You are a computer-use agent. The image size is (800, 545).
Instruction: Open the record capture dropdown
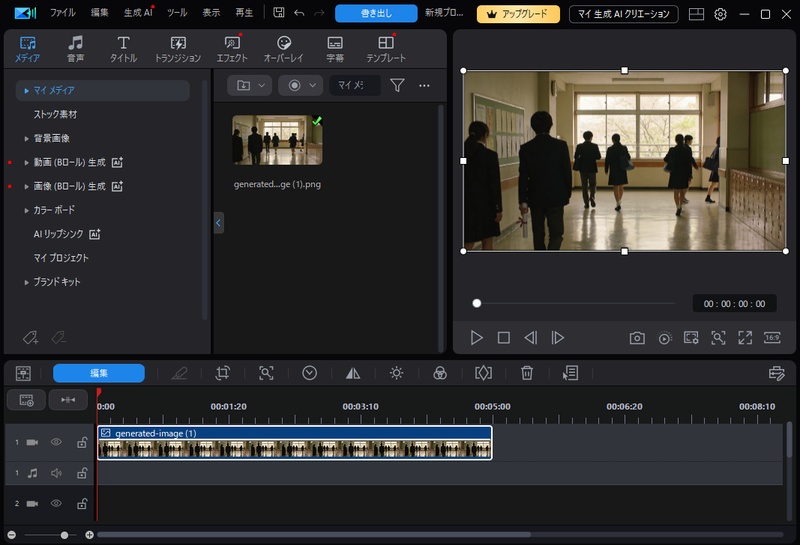pos(301,85)
